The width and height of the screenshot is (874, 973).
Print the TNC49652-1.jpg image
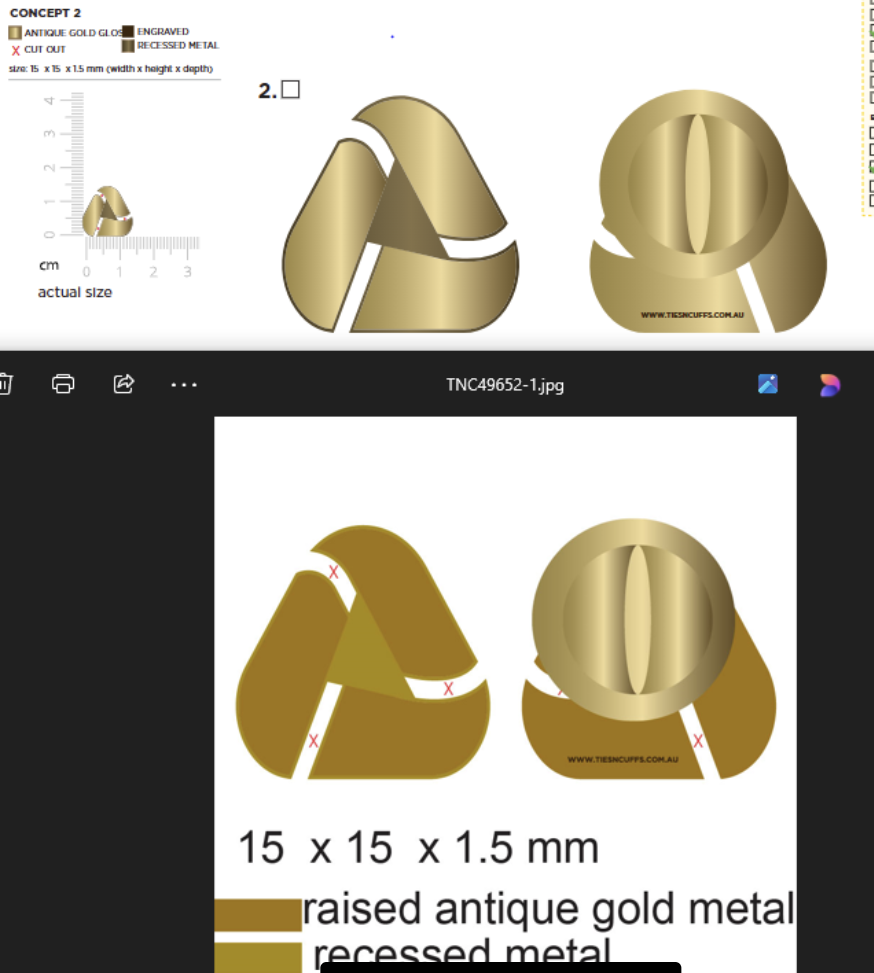tap(63, 384)
